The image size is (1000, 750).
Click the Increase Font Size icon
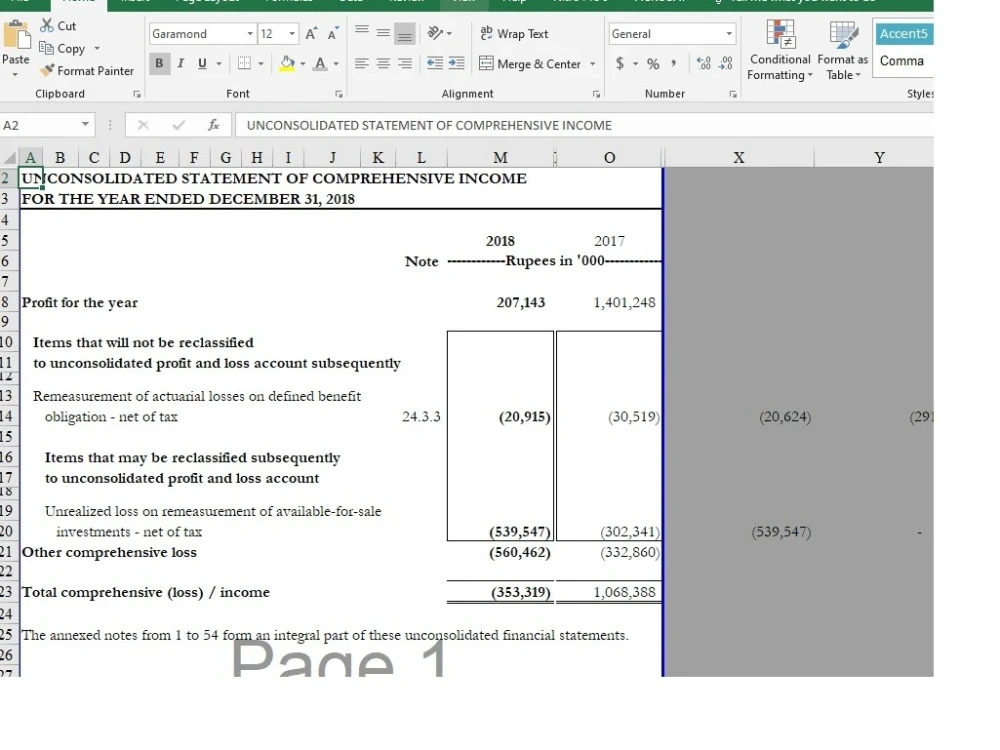pos(309,32)
